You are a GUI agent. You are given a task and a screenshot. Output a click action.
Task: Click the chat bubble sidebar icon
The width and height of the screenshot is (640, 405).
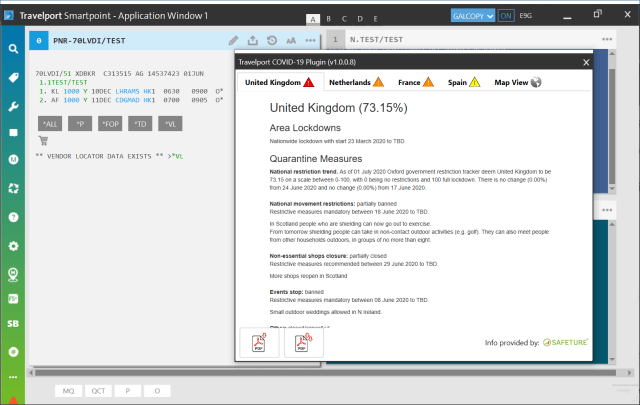(13, 133)
